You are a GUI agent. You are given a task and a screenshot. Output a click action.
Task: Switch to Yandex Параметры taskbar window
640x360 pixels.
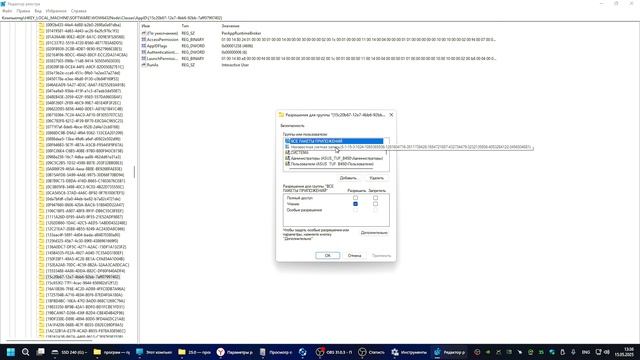[x=235, y=352]
